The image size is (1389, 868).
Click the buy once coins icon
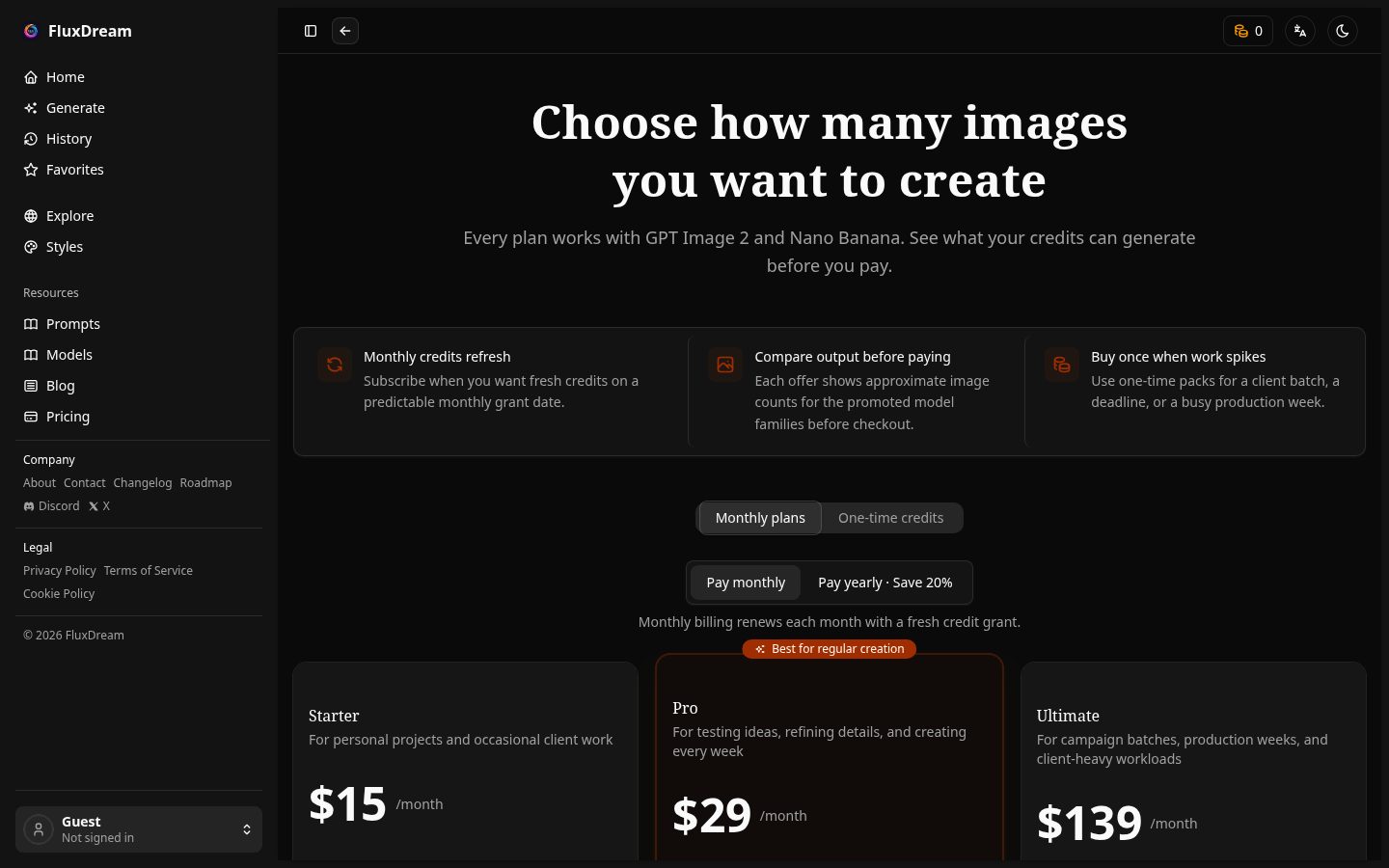click(x=1062, y=365)
